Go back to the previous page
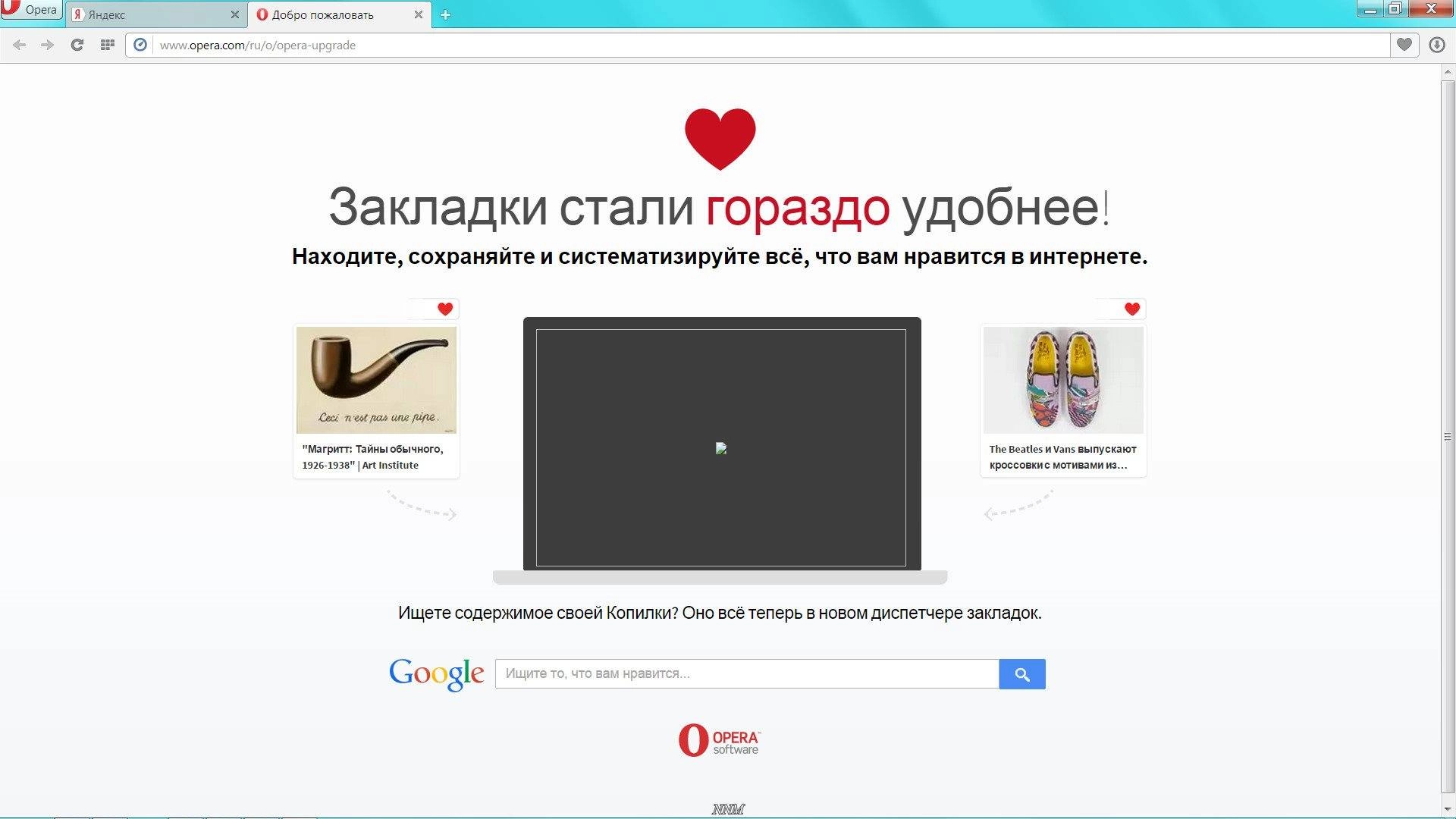Viewport: 1456px width, 819px height. coord(20,45)
